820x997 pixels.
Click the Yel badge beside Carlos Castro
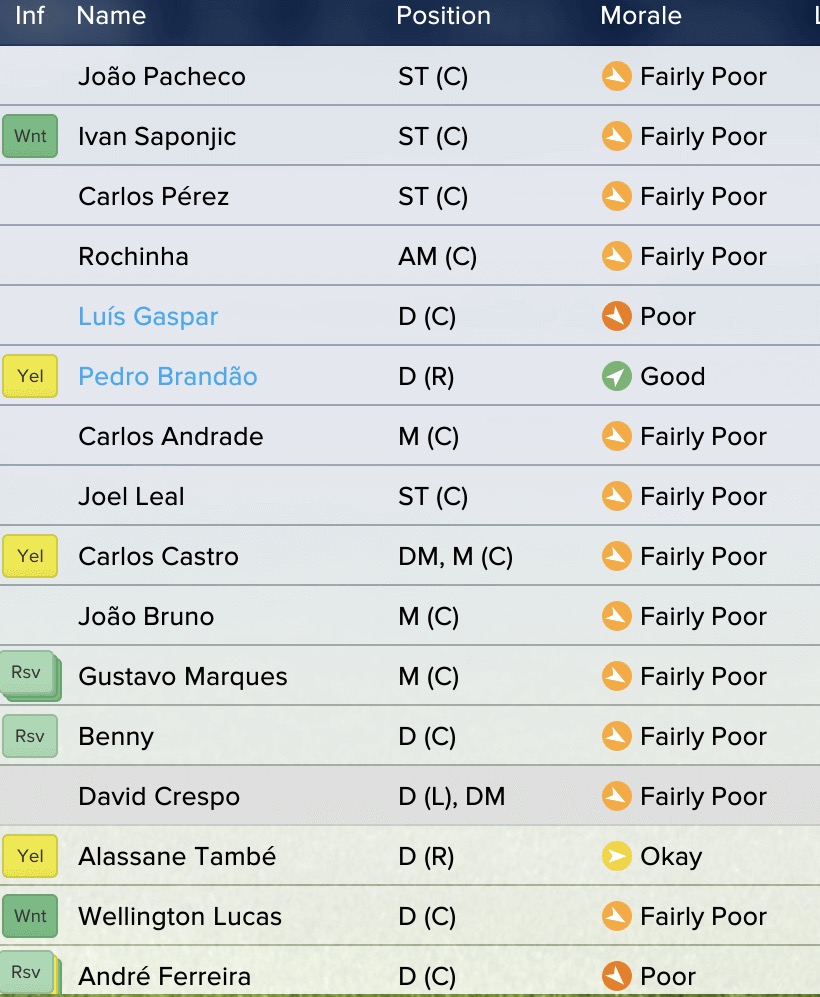click(x=30, y=556)
